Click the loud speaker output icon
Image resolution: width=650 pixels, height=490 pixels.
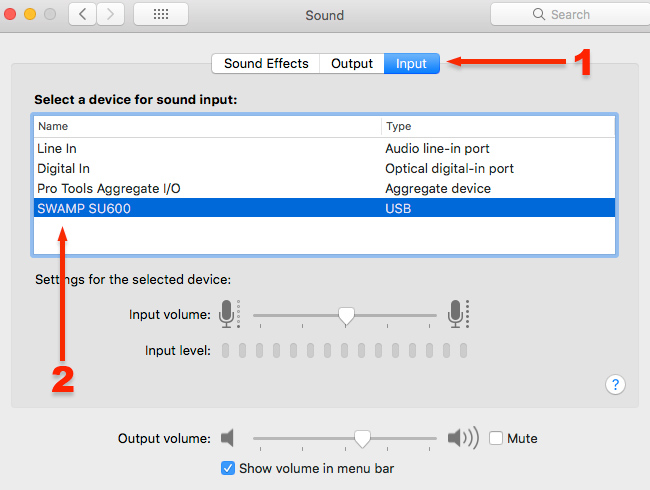click(462, 438)
